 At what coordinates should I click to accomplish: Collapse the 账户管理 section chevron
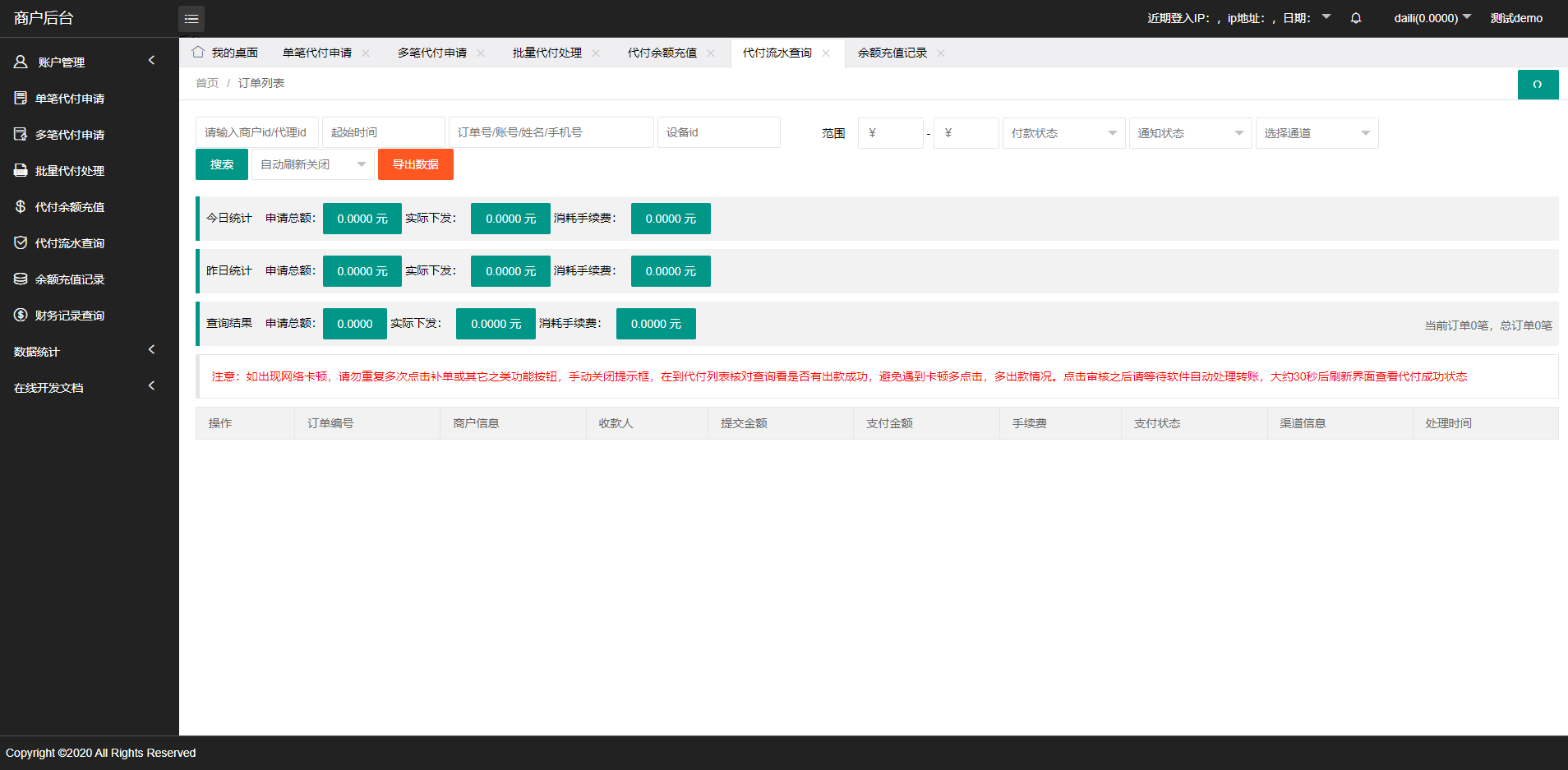coord(151,60)
